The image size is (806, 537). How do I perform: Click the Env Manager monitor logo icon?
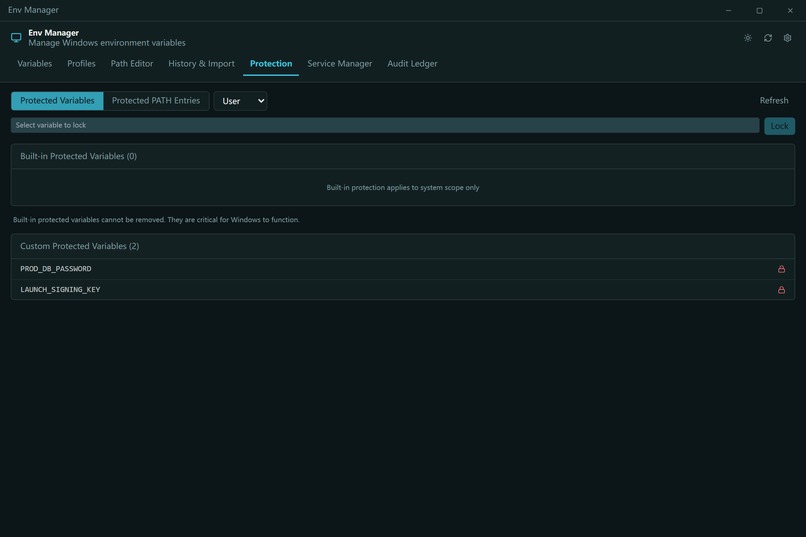coord(16,38)
